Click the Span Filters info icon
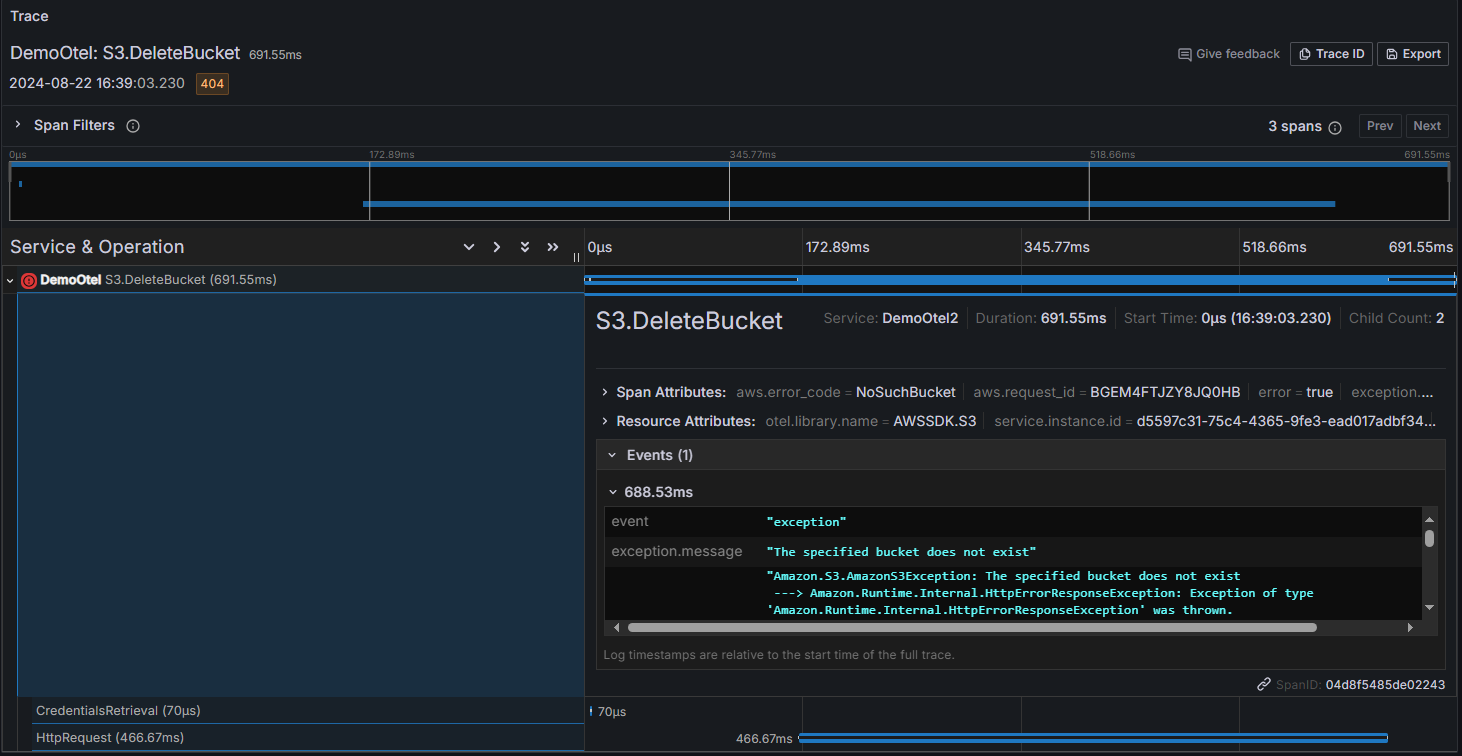1462x756 pixels. [133, 126]
